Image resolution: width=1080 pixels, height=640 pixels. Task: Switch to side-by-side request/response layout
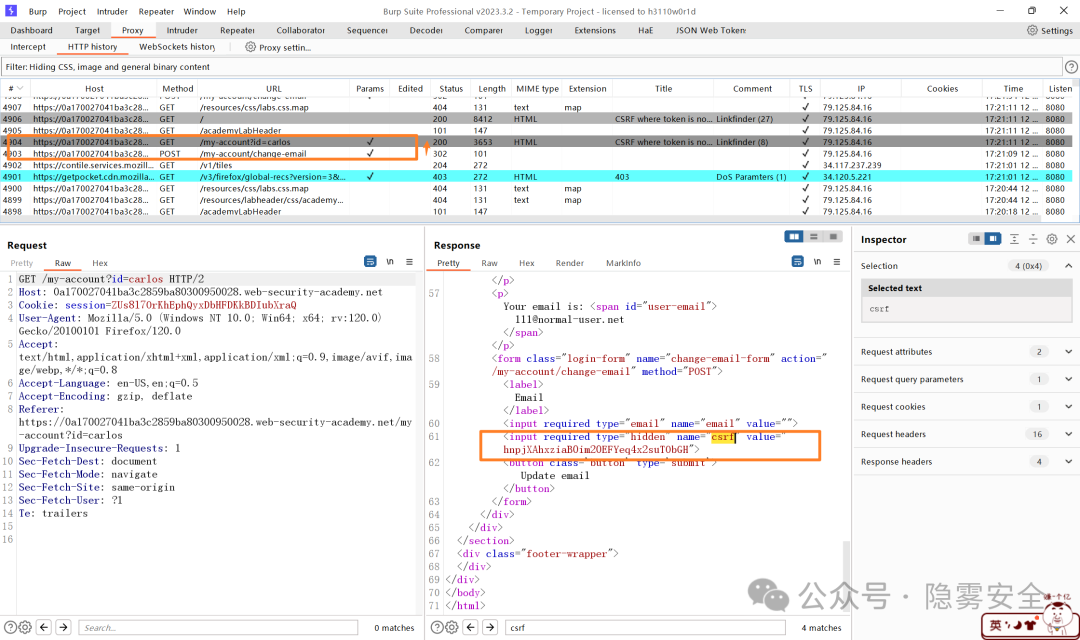tap(794, 236)
